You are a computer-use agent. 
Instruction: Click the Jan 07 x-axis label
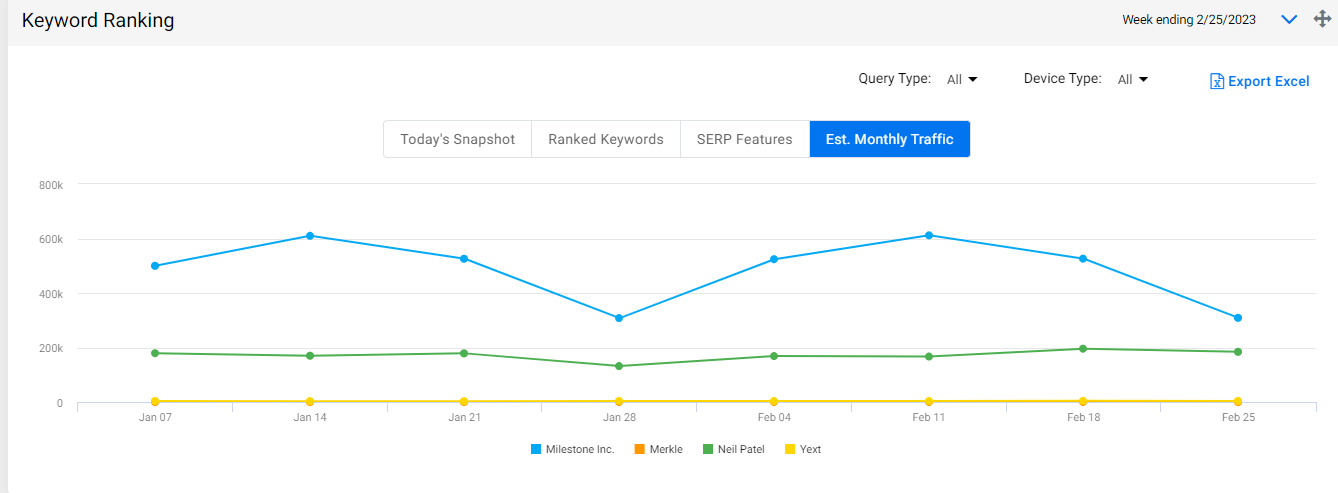click(155, 417)
